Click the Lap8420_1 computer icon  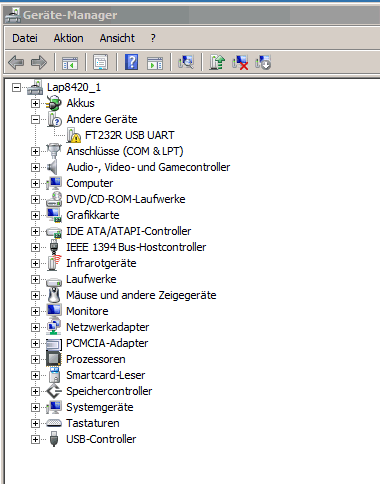pos(35,87)
